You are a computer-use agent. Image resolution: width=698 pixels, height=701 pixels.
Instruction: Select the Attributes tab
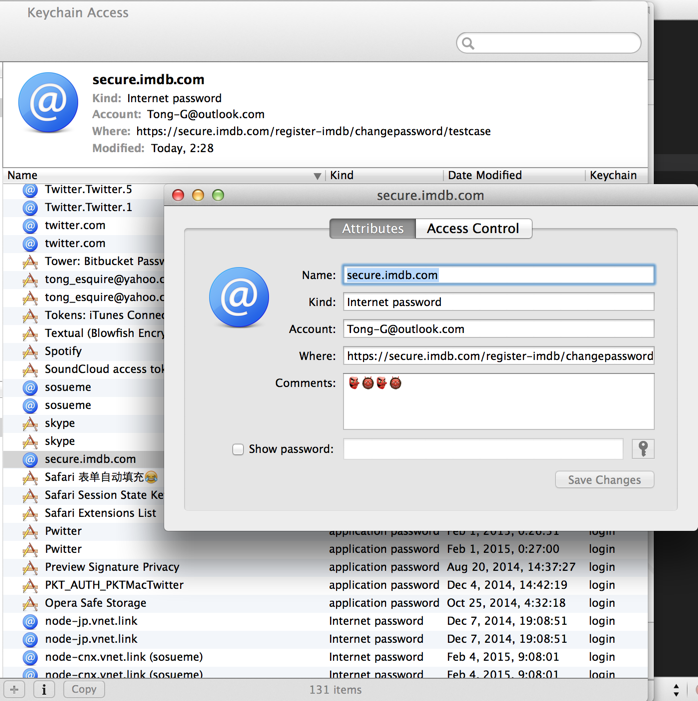[372, 228]
